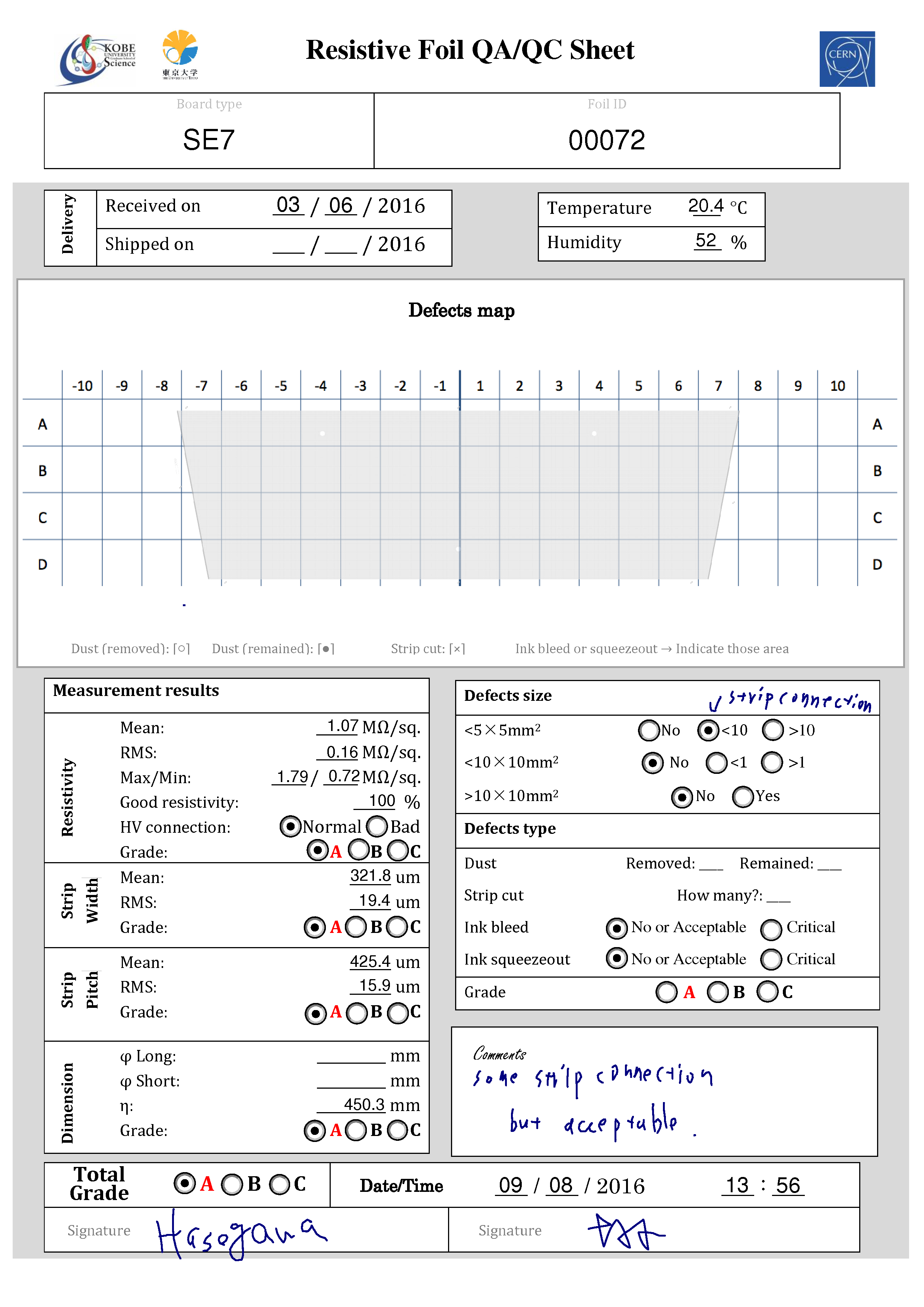
Task: Click Received on day field 03
Action: point(289,206)
